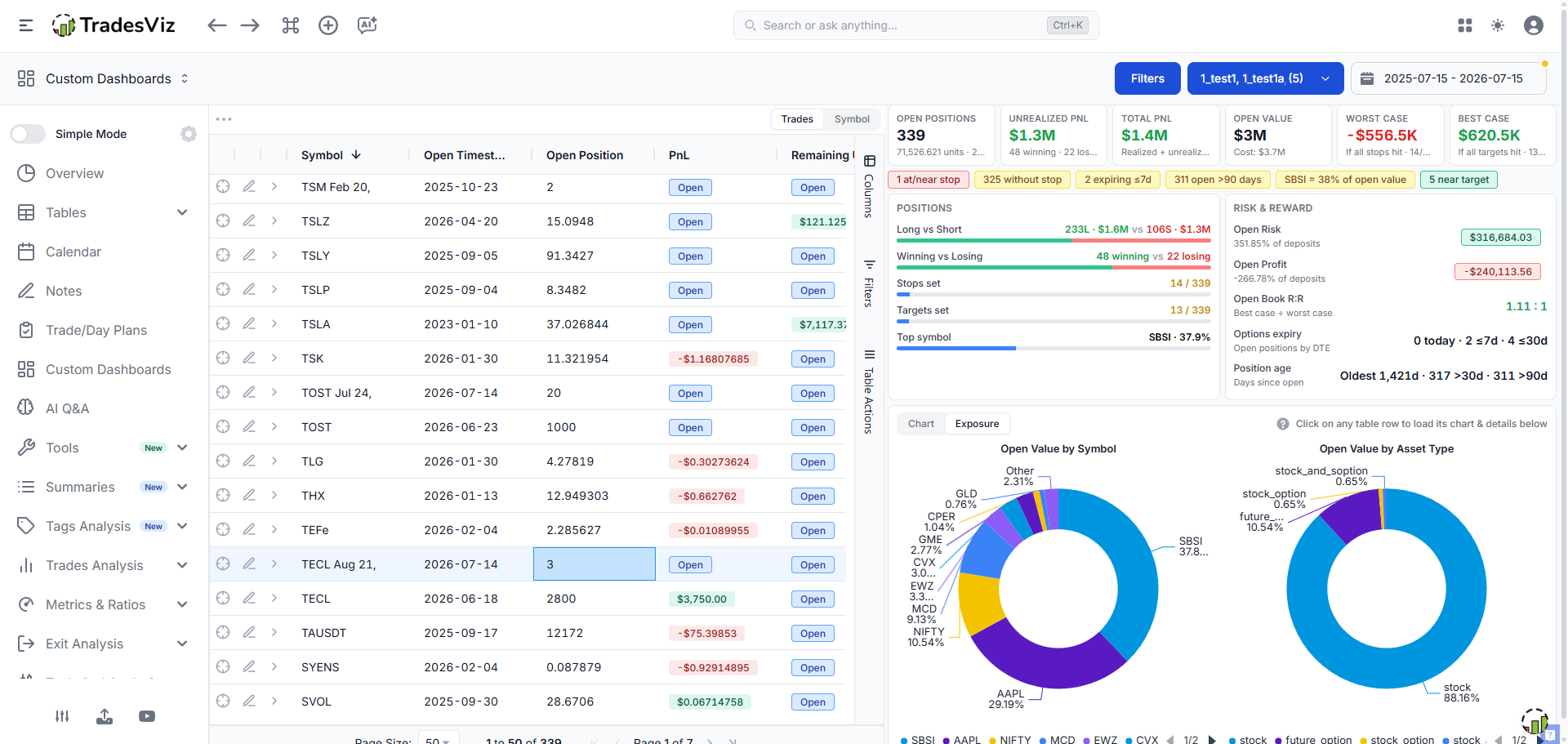Toggle the future_option legend entry
The width and height of the screenshot is (1568, 744).
(x=1313, y=740)
